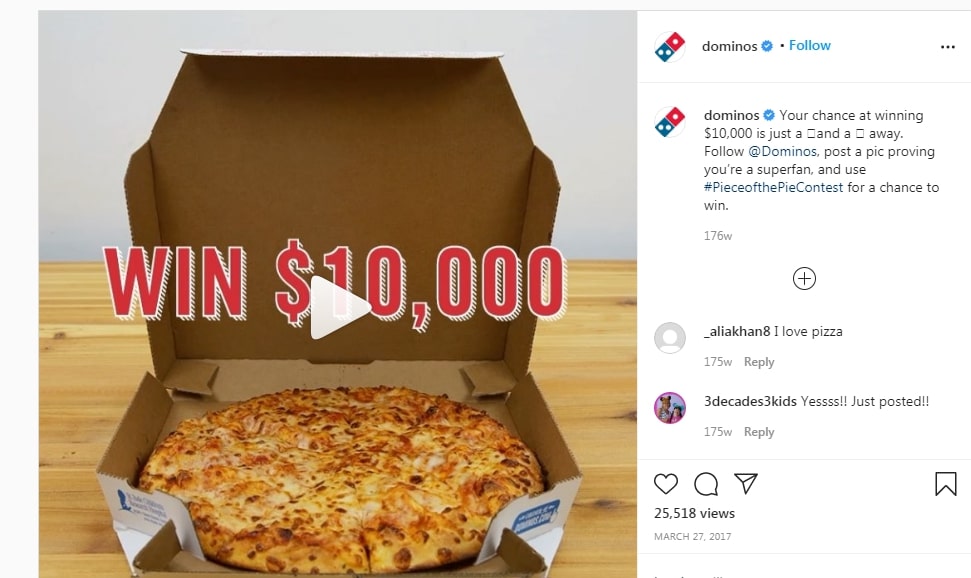The image size is (971, 578).
Task: Play the Win $10,000 video
Action: 340,307
